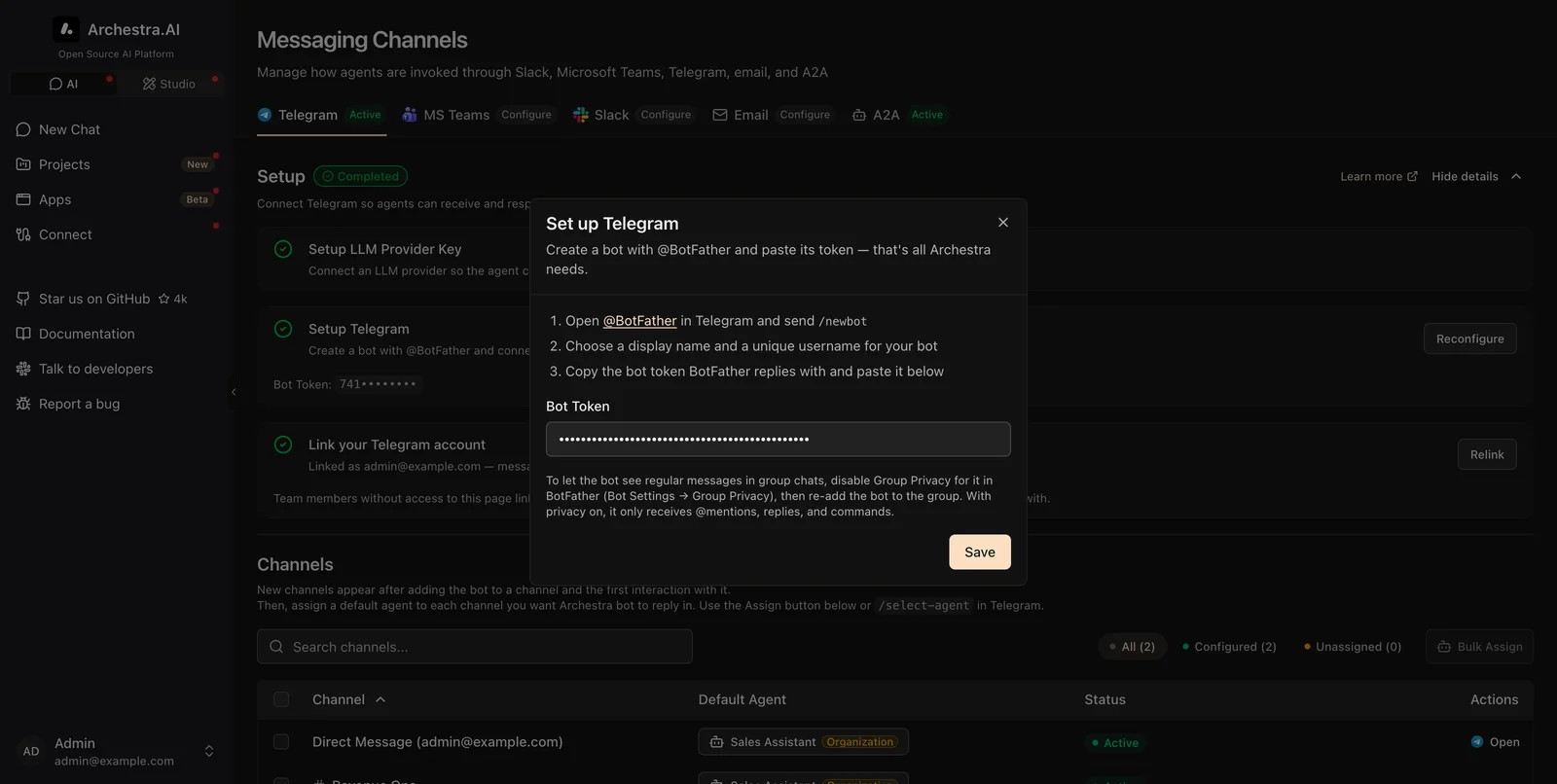Switch to the Studio sidebar tab
The height and width of the screenshot is (784, 1557).
click(169, 84)
